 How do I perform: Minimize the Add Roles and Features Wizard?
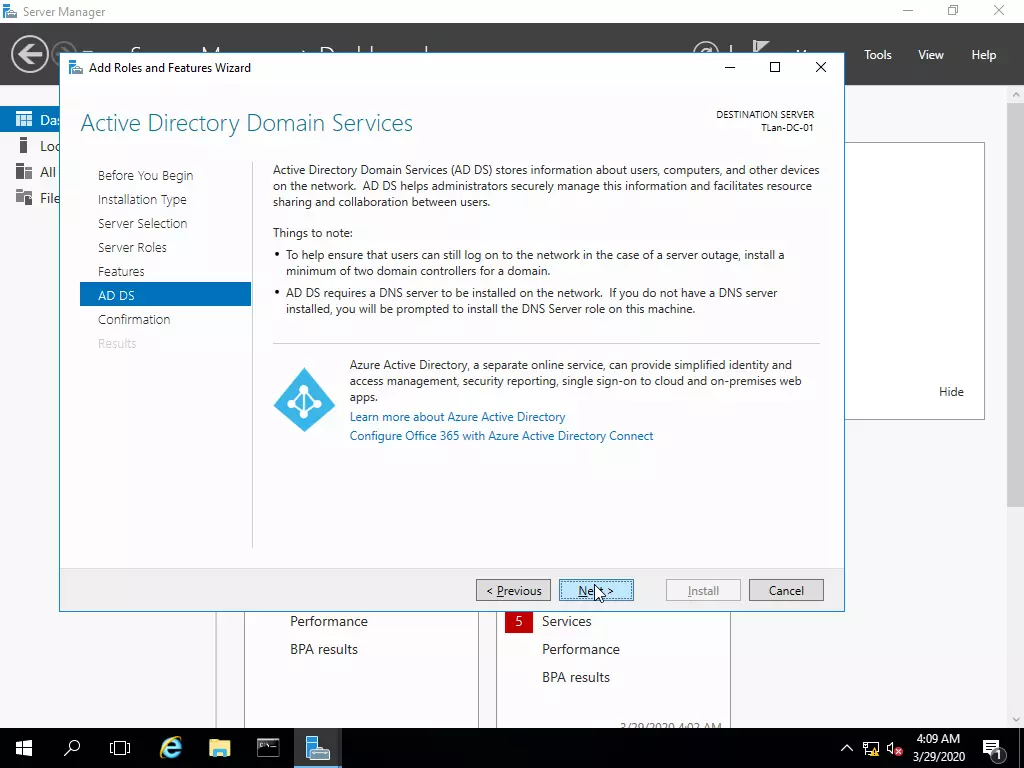[x=730, y=67]
